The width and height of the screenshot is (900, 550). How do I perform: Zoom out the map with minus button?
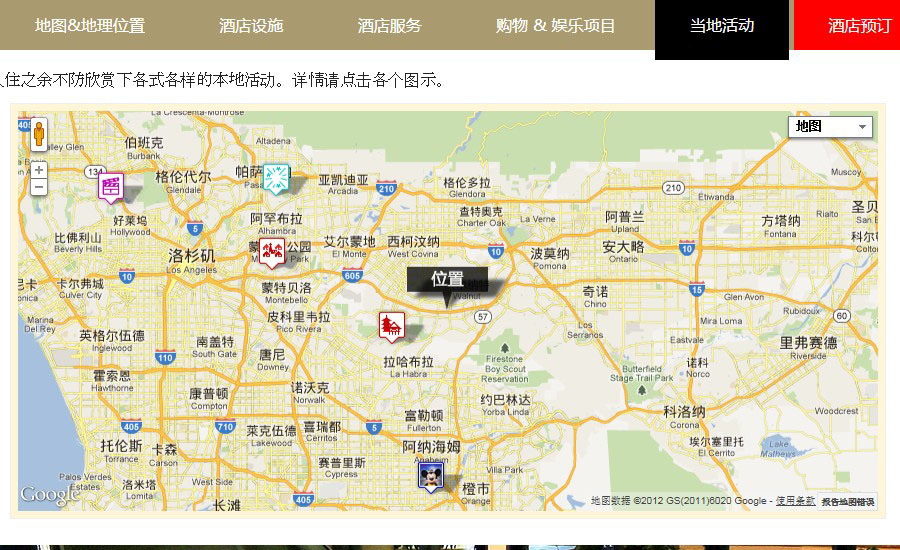[x=38, y=187]
